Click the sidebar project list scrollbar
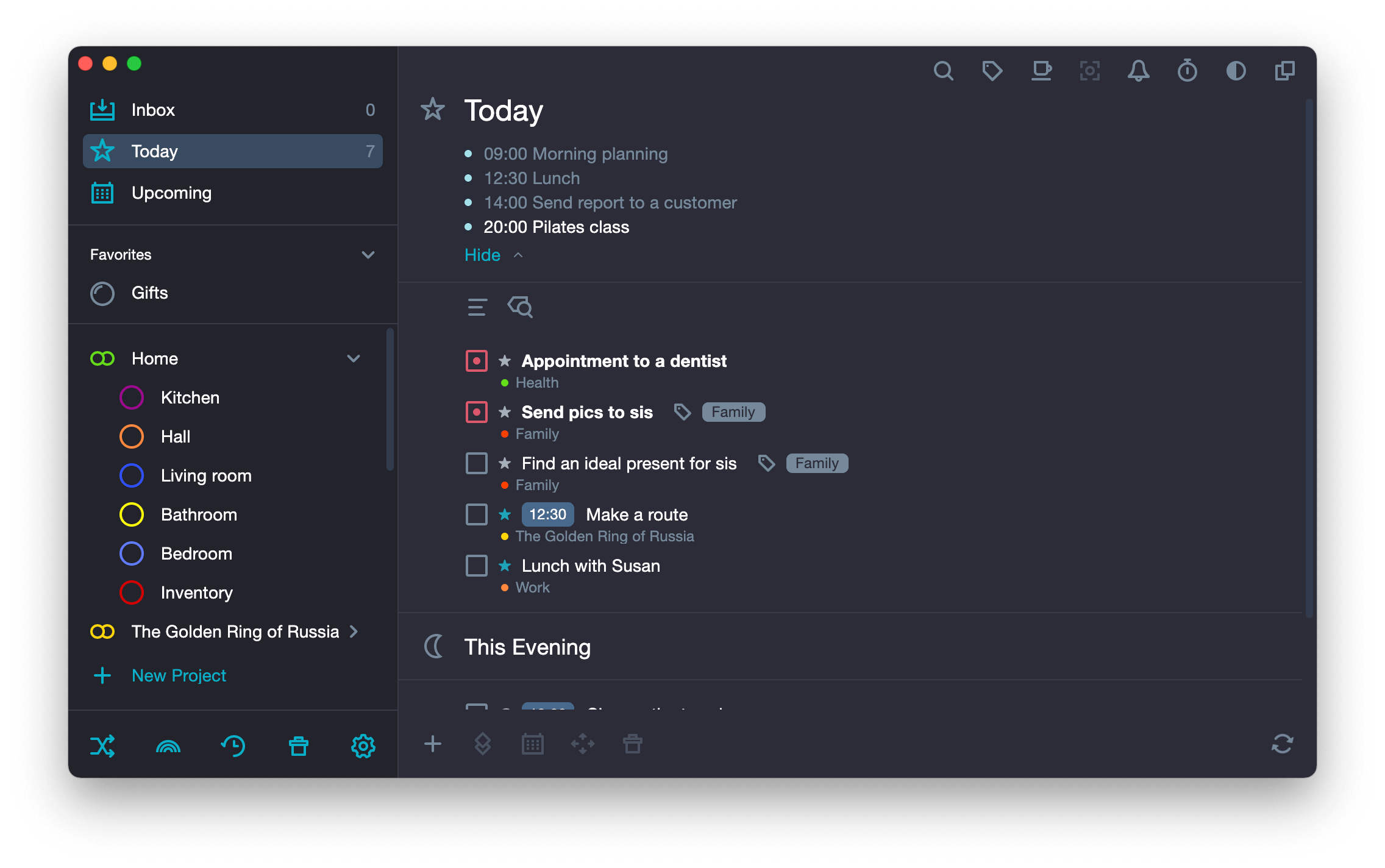Viewport: 1385px width, 868px height. [390, 399]
